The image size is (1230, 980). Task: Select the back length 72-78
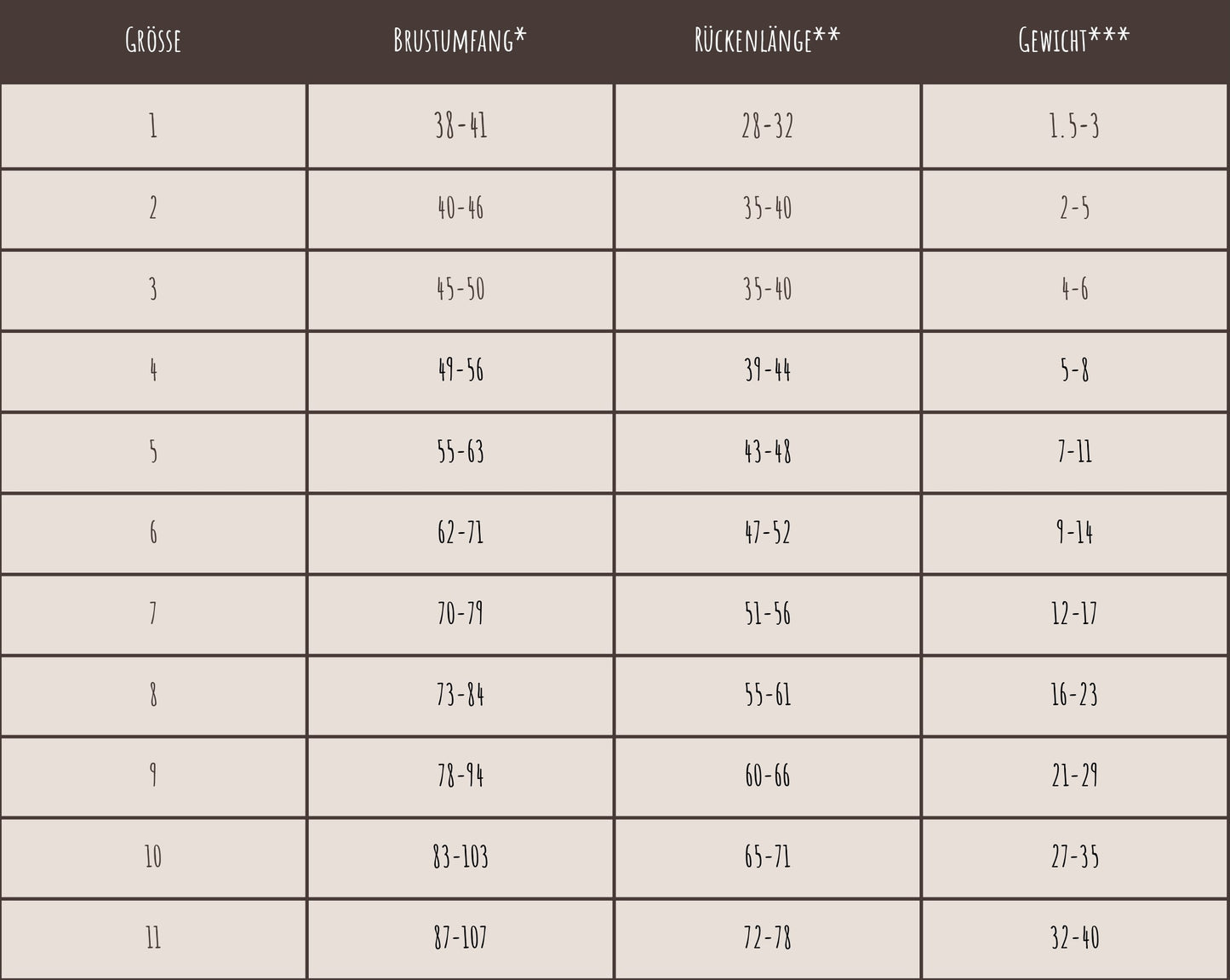767,938
